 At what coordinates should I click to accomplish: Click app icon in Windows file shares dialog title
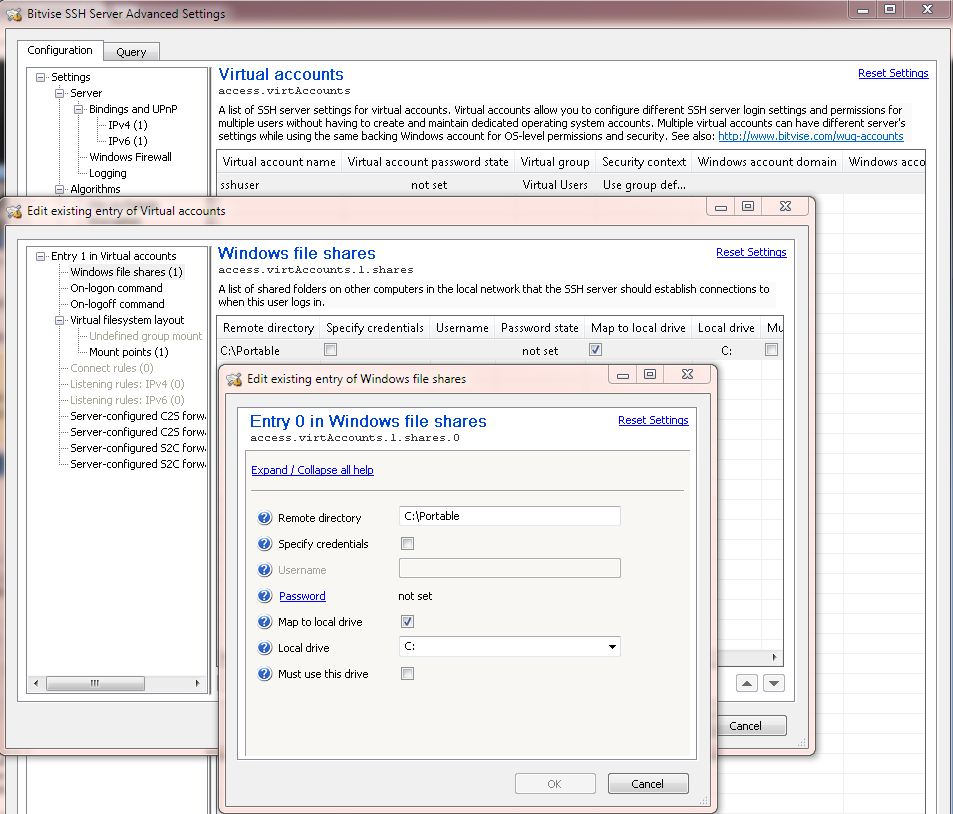coord(234,379)
